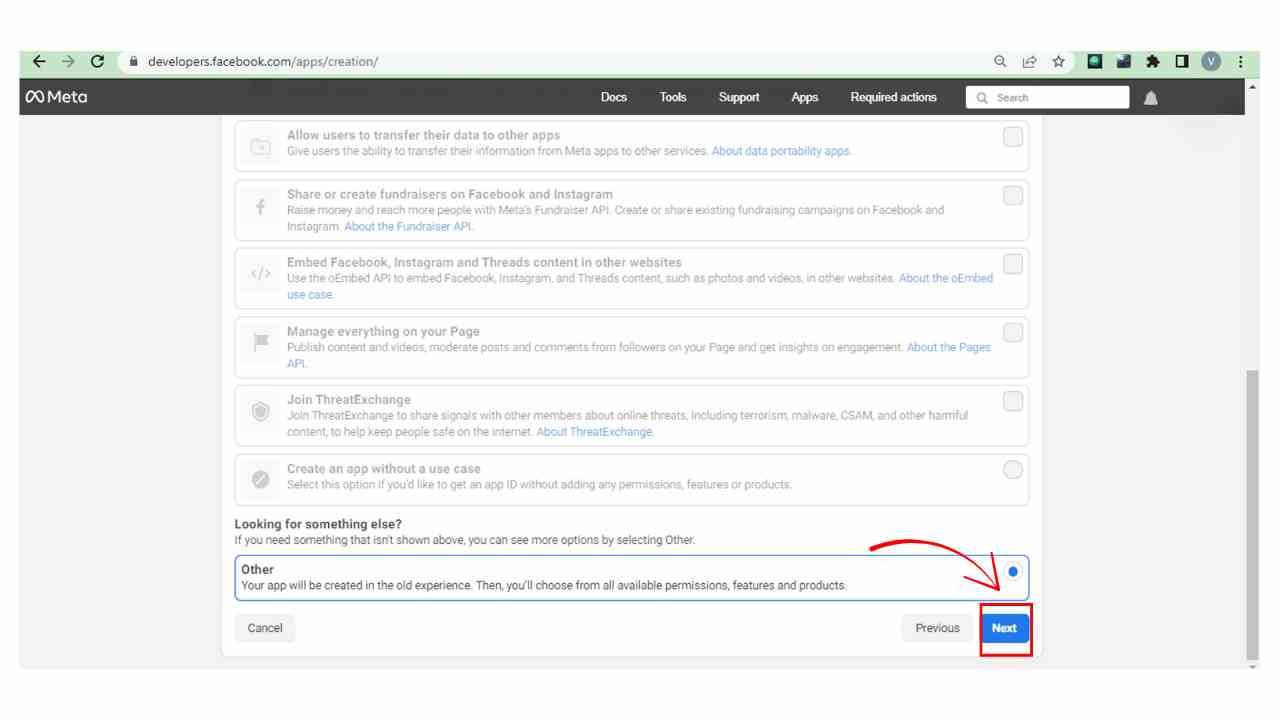Bookmark this page with star icon
This screenshot has height=720, width=1280.
pyautogui.click(x=1058, y=62)
